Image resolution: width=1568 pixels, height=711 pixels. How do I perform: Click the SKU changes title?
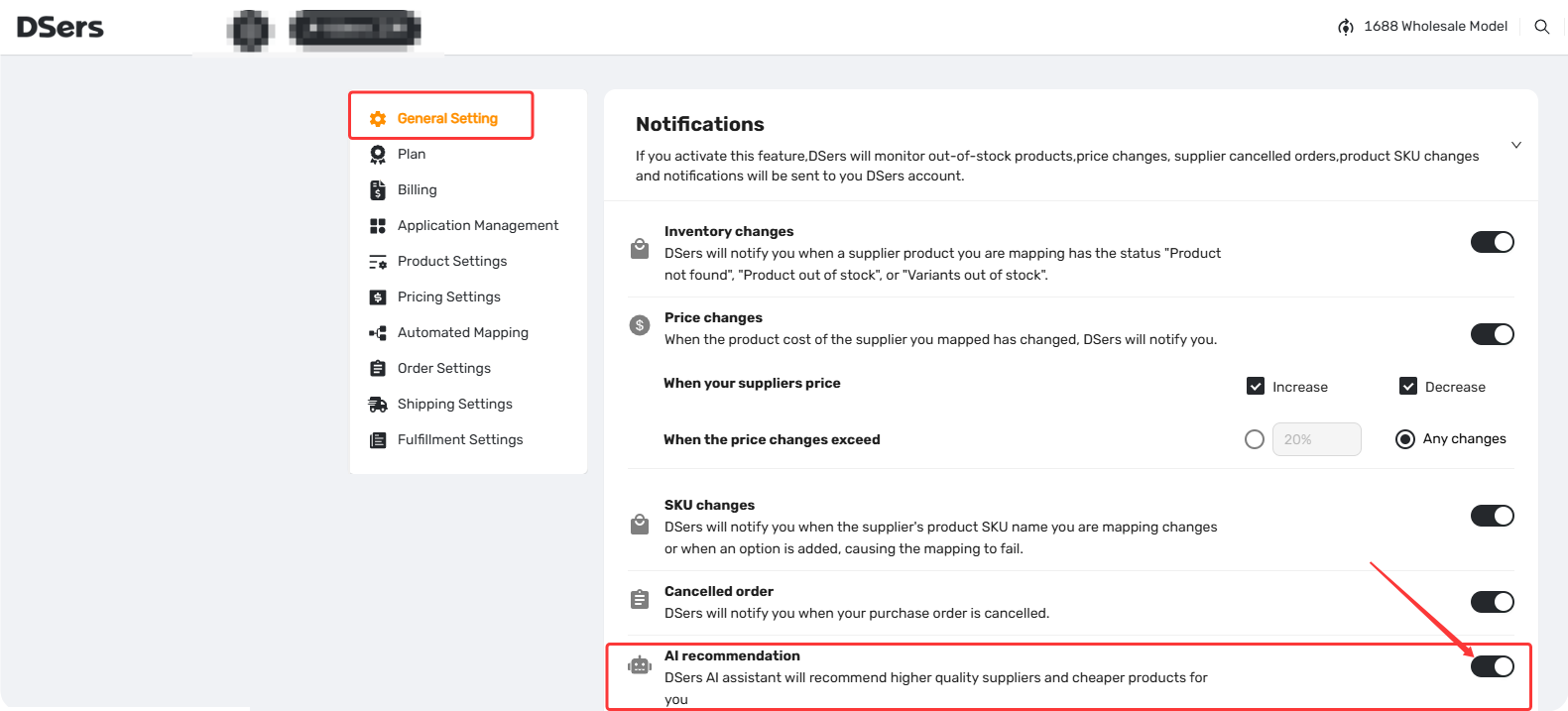tap(709, 505)
